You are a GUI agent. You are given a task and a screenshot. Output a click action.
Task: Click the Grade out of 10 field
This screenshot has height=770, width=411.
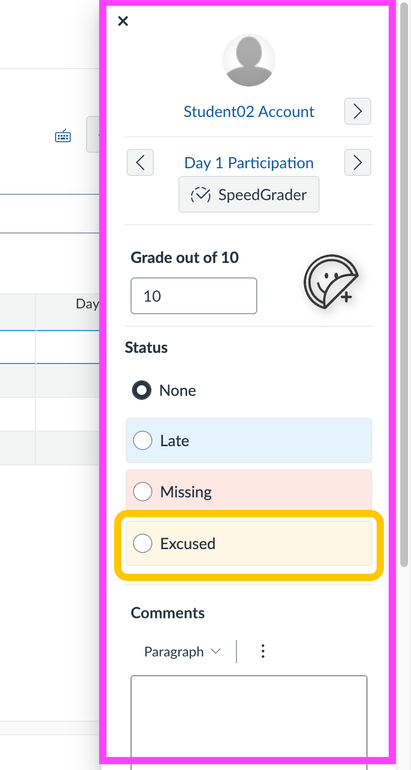193,296
